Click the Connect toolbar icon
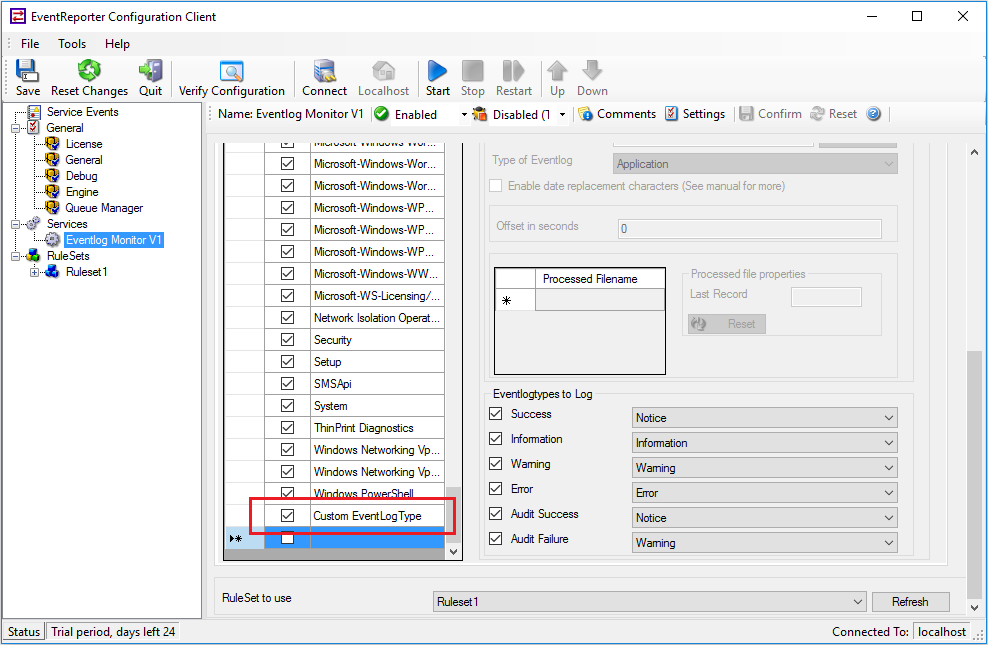Screen dimensions: 988x645 [x=325, y=78]
